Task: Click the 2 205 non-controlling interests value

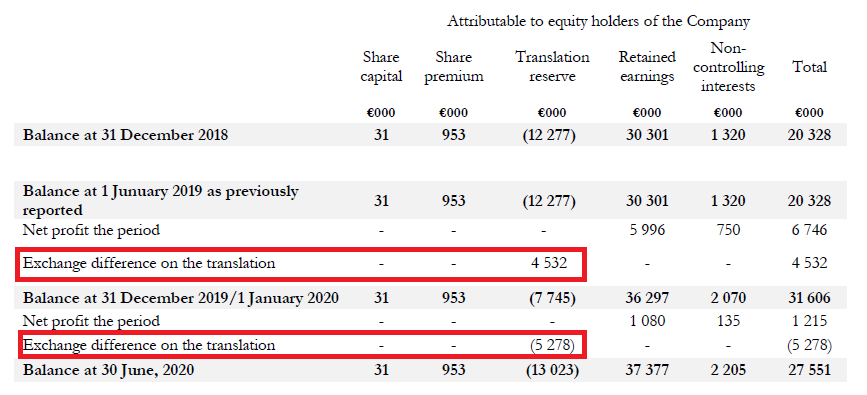Action: pyautogui.click(x=728, y=369)
